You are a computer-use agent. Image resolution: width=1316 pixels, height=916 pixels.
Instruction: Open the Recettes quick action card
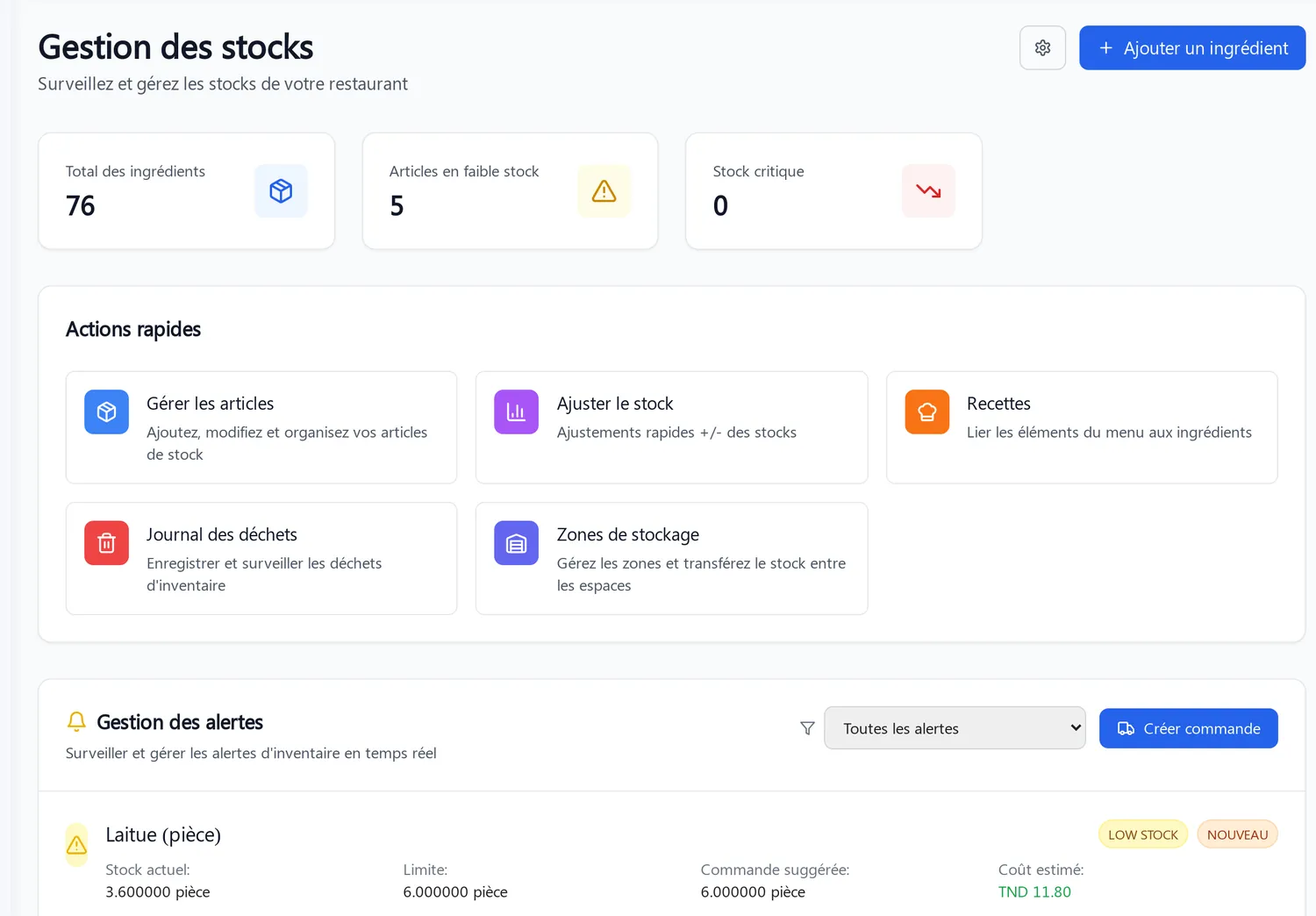pos(1082,427)
